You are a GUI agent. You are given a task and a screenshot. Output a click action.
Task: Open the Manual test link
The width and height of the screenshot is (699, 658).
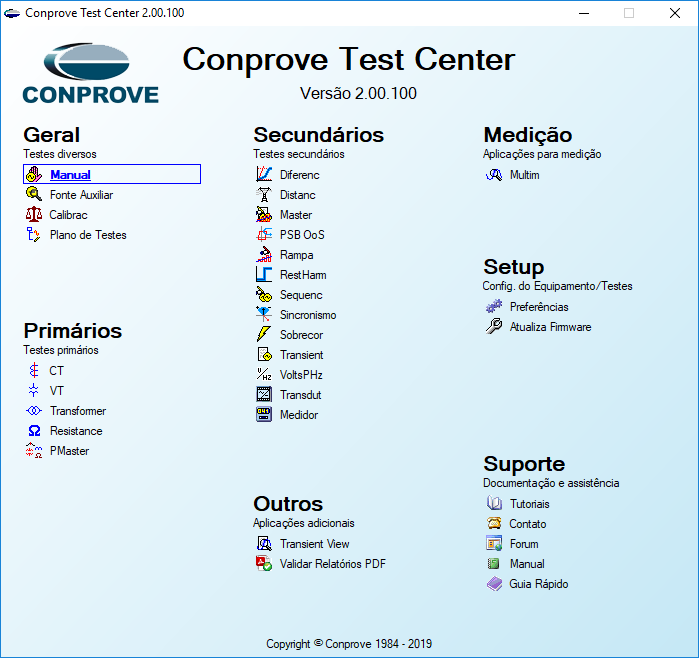coord(70,175)
